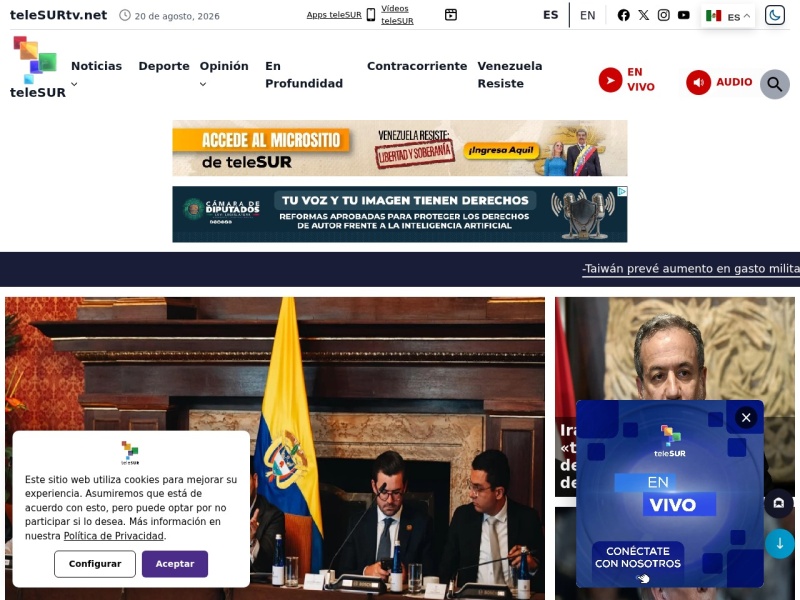Click EN VIVO text in the live popup

(x=665, y=494)
